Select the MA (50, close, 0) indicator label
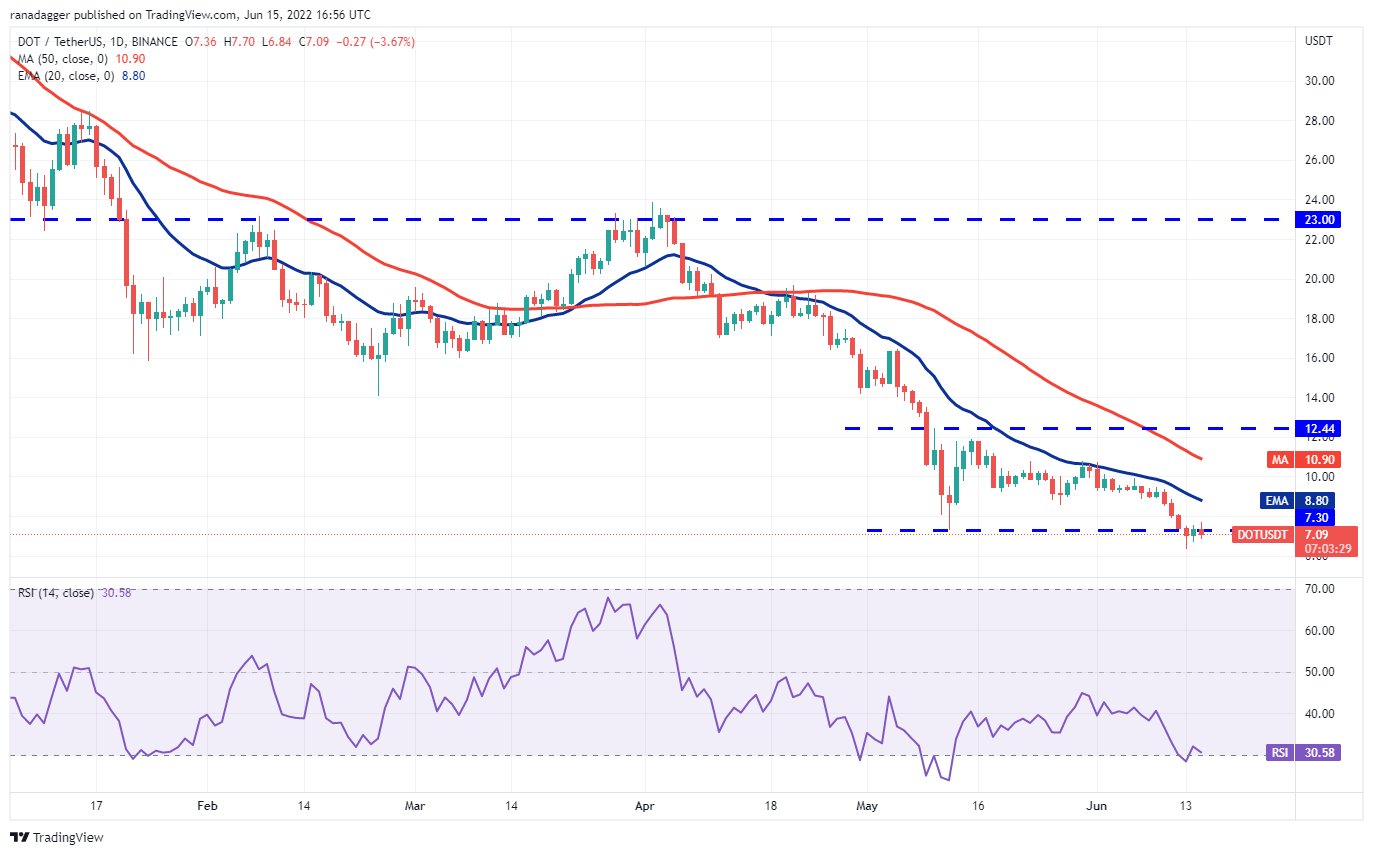 pyautogui.click(x=61, y=59)
